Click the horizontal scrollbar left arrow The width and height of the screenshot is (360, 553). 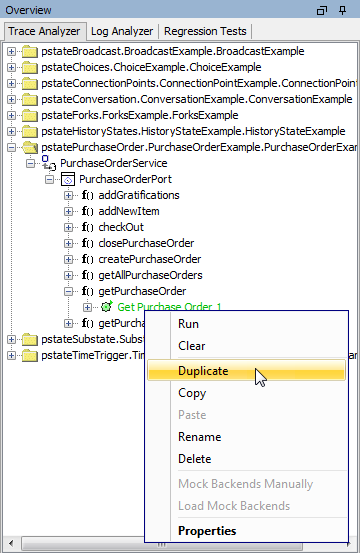coord(11,543)
